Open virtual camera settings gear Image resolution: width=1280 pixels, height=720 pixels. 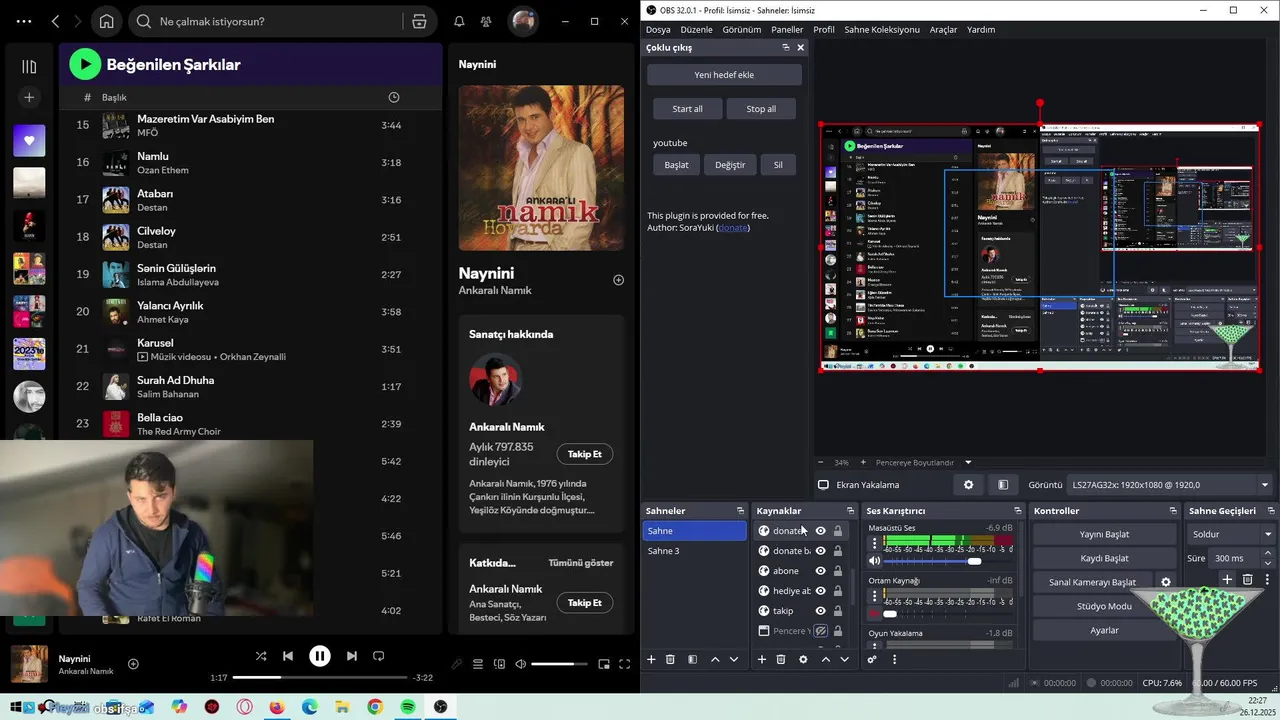[1165, 582]
